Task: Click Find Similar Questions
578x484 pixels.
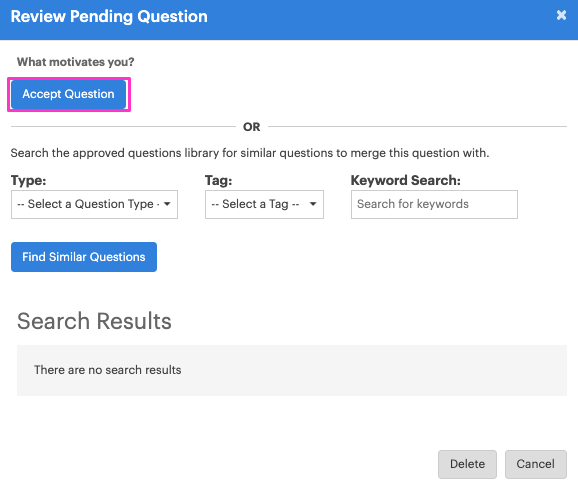Action: tap(84, 257)
